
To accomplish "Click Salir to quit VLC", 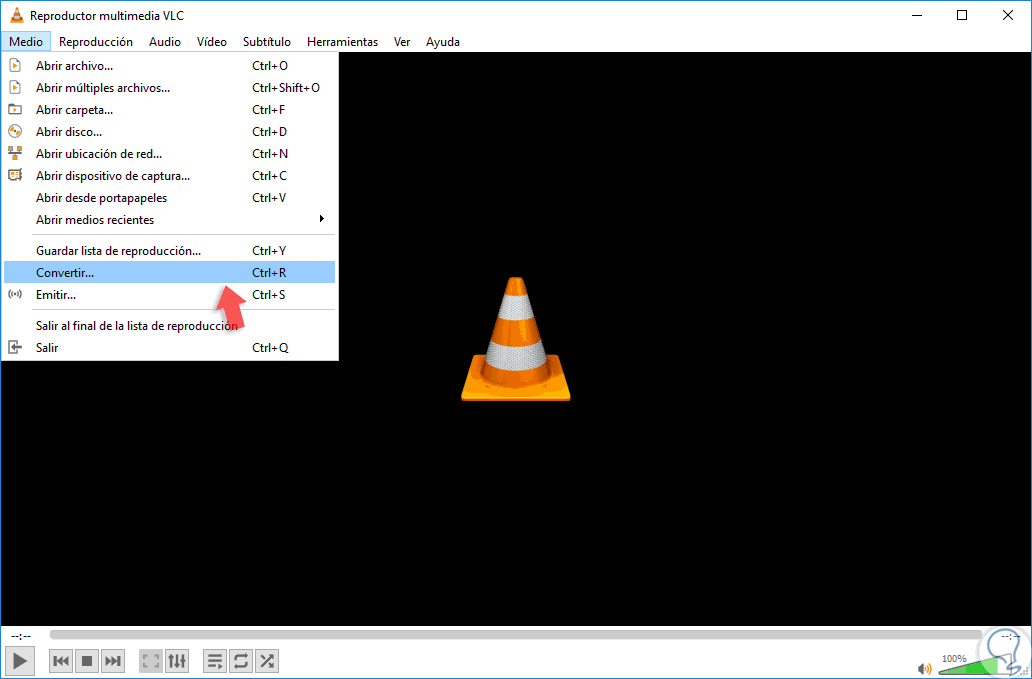I will tap(169, 347).
